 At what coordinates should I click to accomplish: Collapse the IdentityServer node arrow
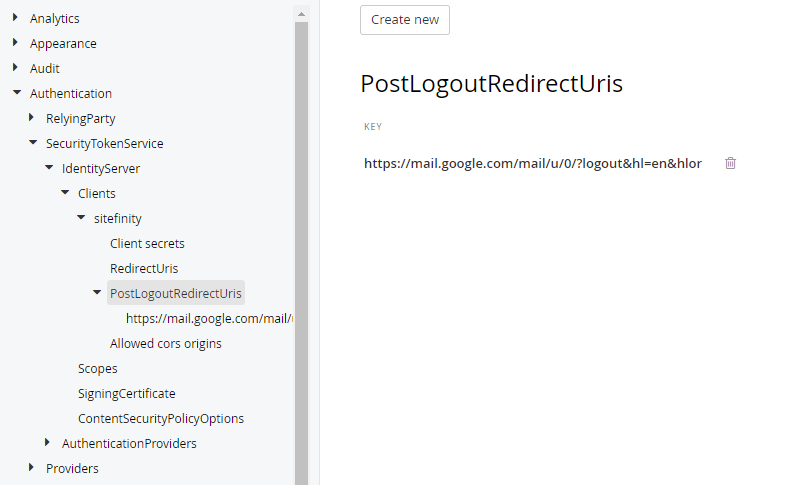point(48,168)
